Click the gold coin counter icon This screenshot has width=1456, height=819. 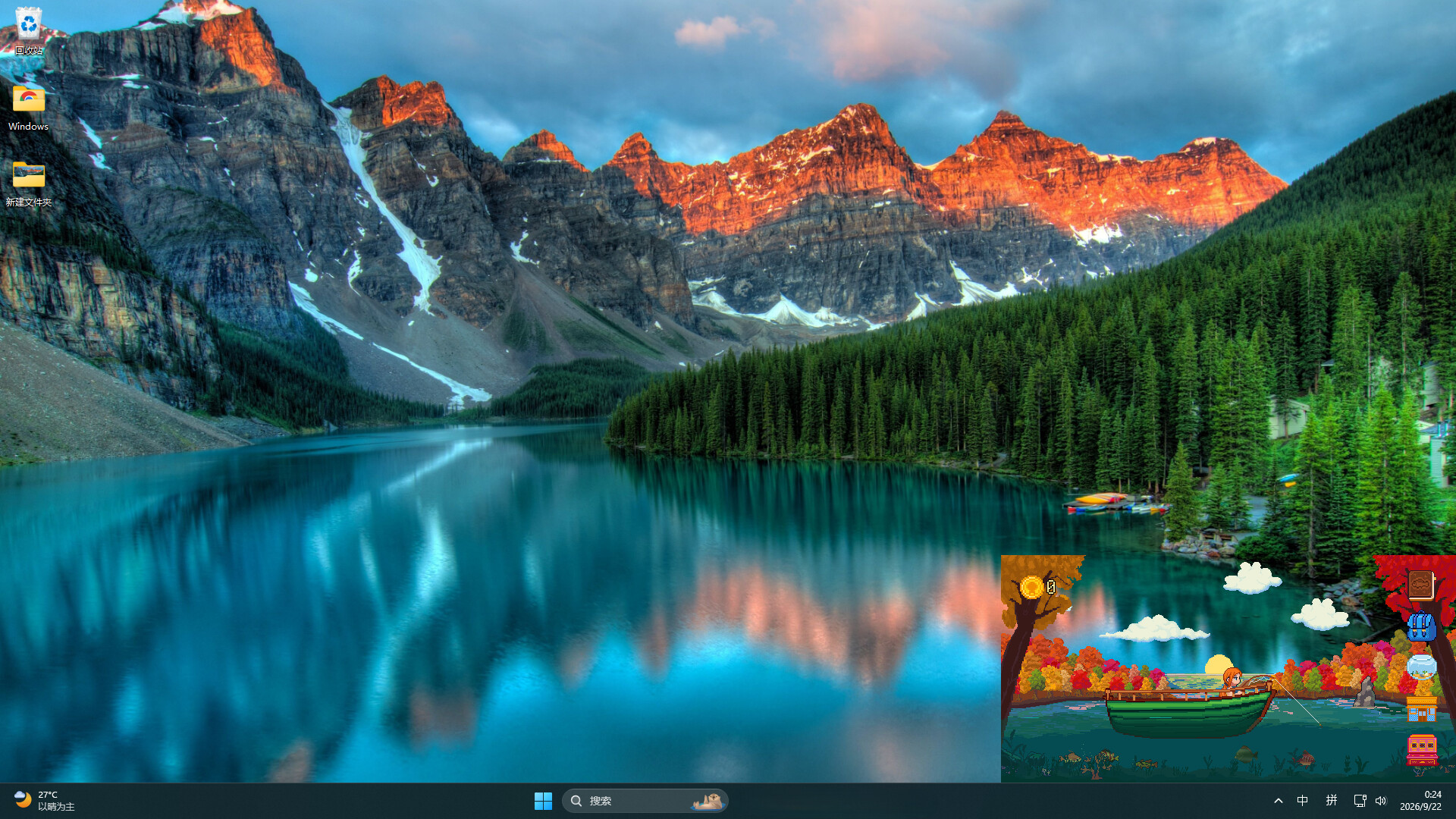coord(1031,586)
